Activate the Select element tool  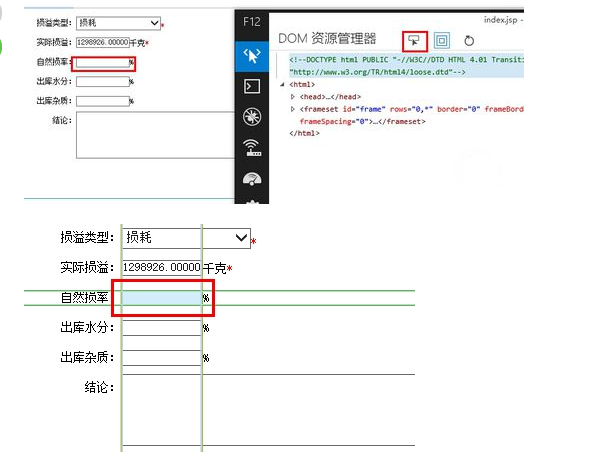tap(415, 41)
